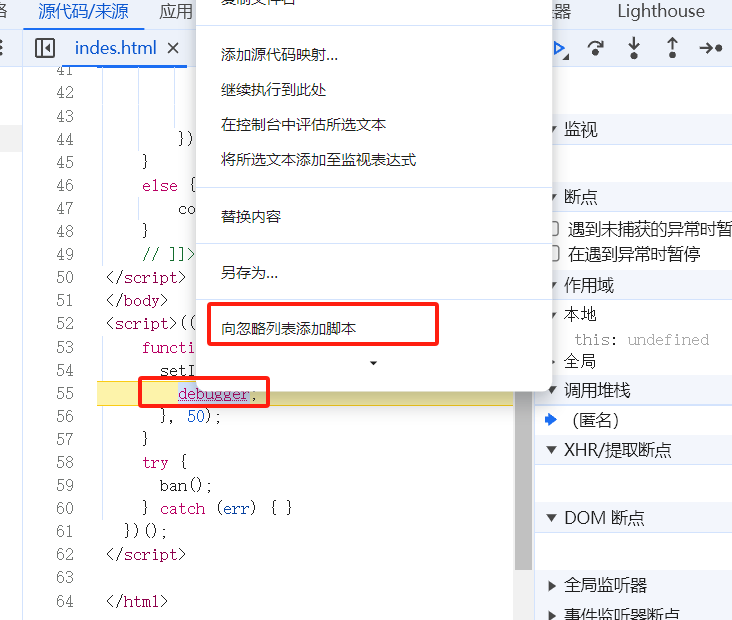Click line number 52 in gutter
This screenshot has height=620, width=732.
(x=65, y=323)
